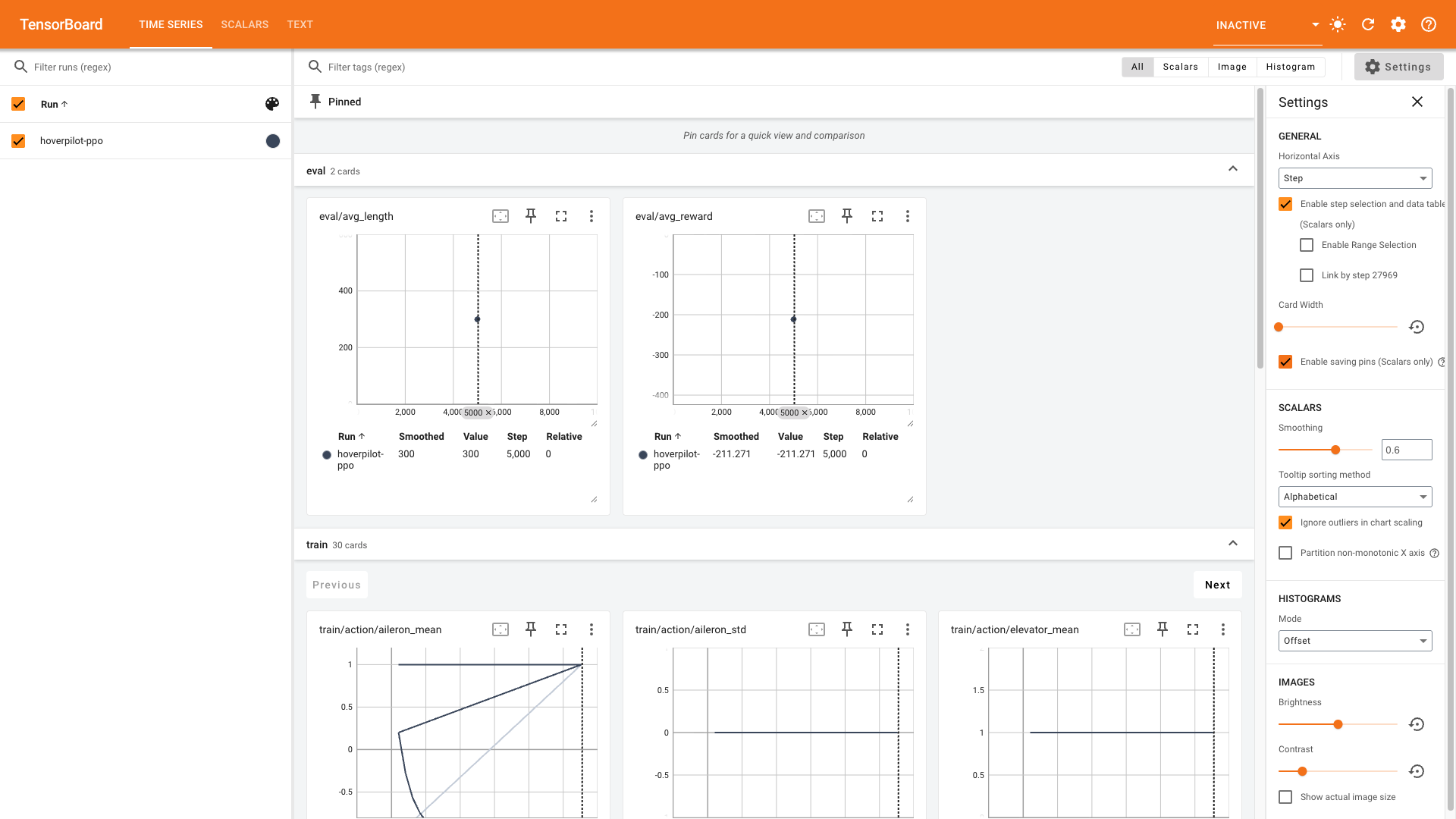Toggle Ignore outliers in chart scaling
1456x819 pixels.
coord(1285,522)
